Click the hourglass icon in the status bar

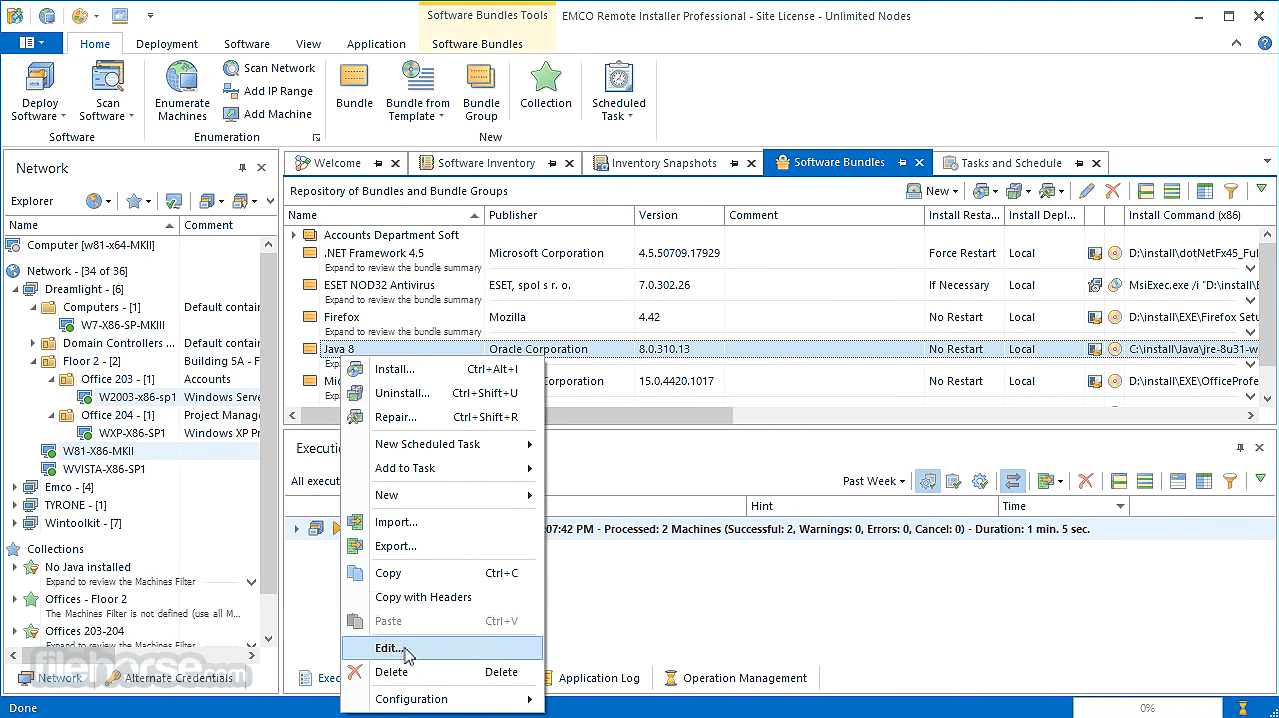(x=1243, y=708)
